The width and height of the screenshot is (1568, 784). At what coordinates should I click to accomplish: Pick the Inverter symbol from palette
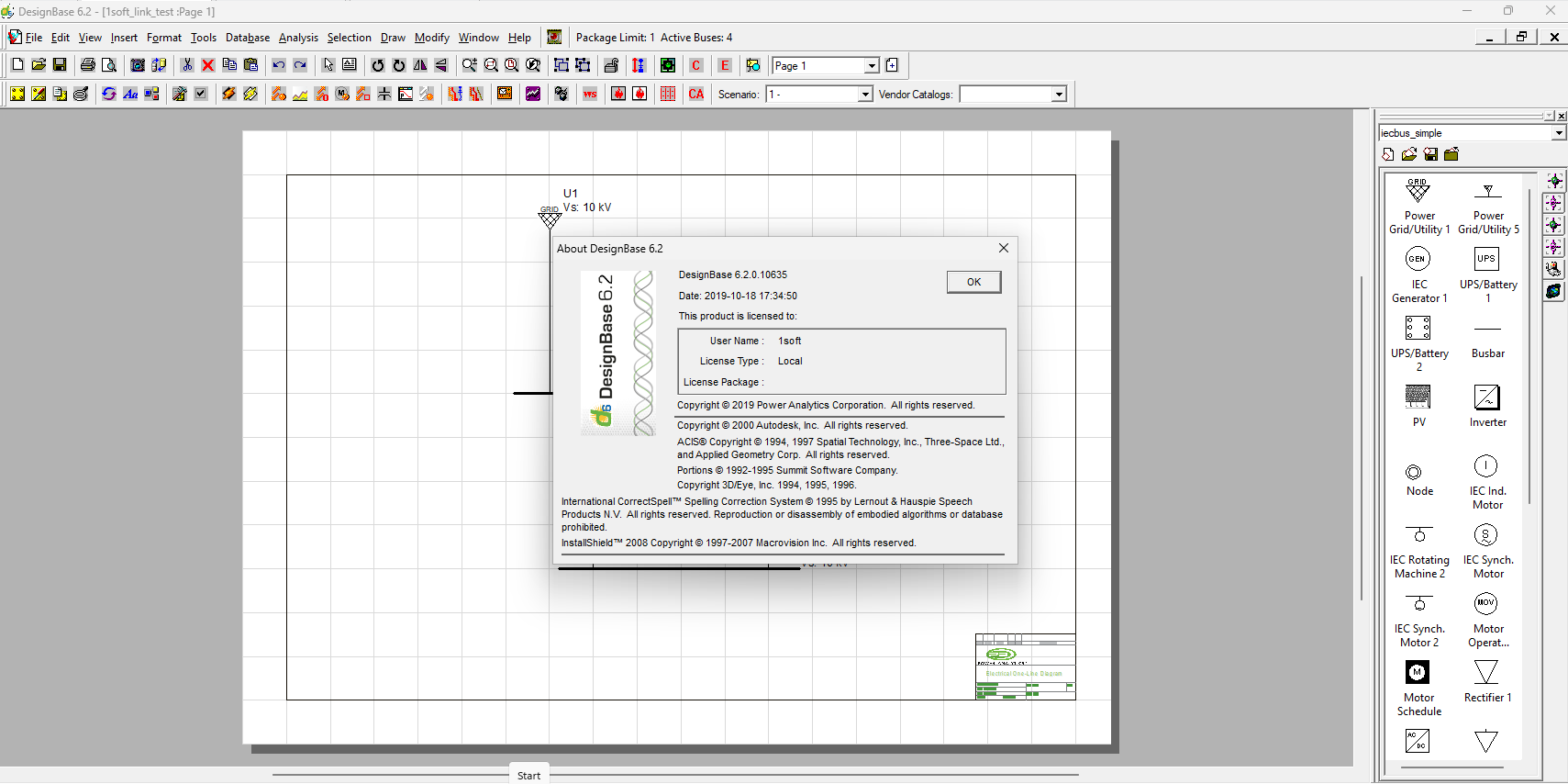[x=1488, y=406]
